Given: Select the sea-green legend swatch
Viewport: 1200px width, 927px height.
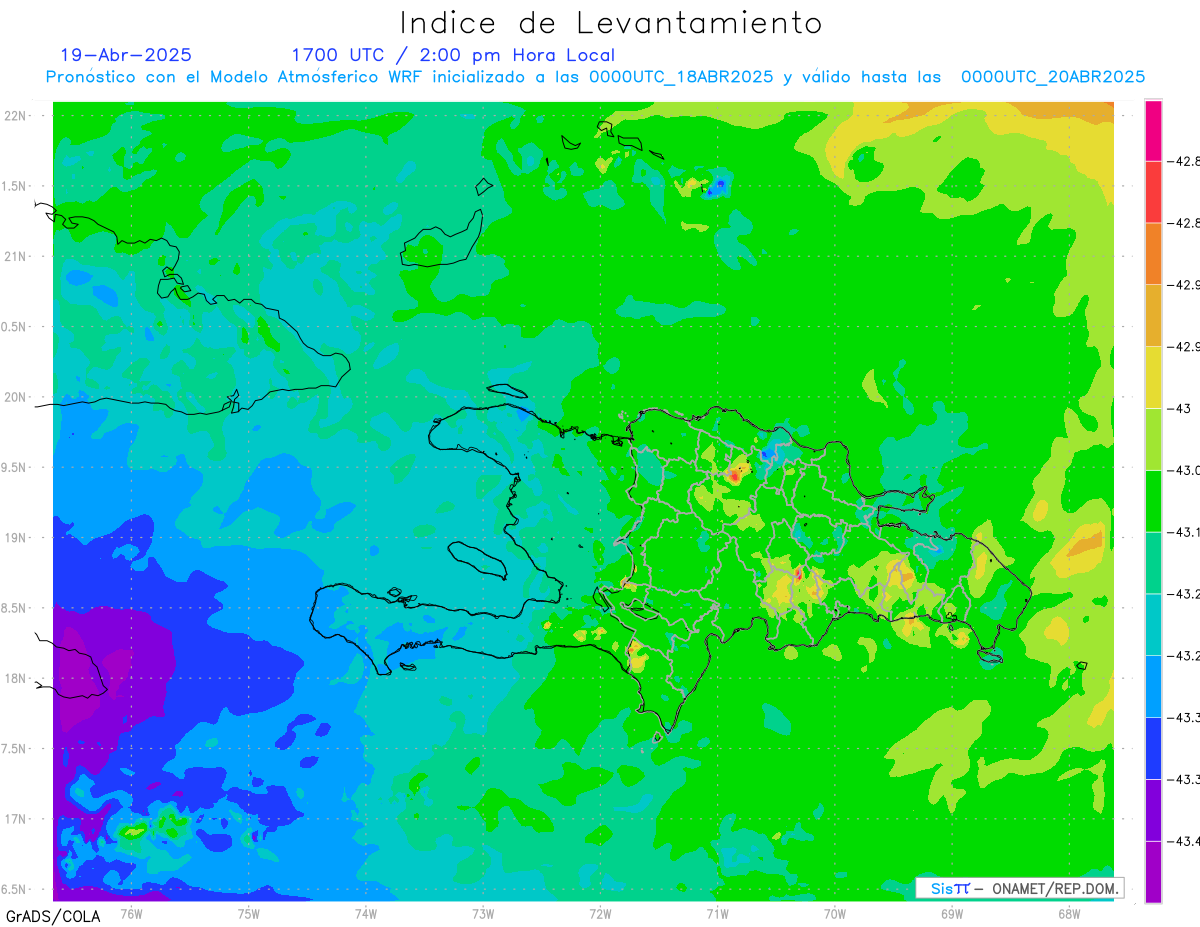Looking at the screenshot, I should pyautogui.click(x=1153, y=562).
